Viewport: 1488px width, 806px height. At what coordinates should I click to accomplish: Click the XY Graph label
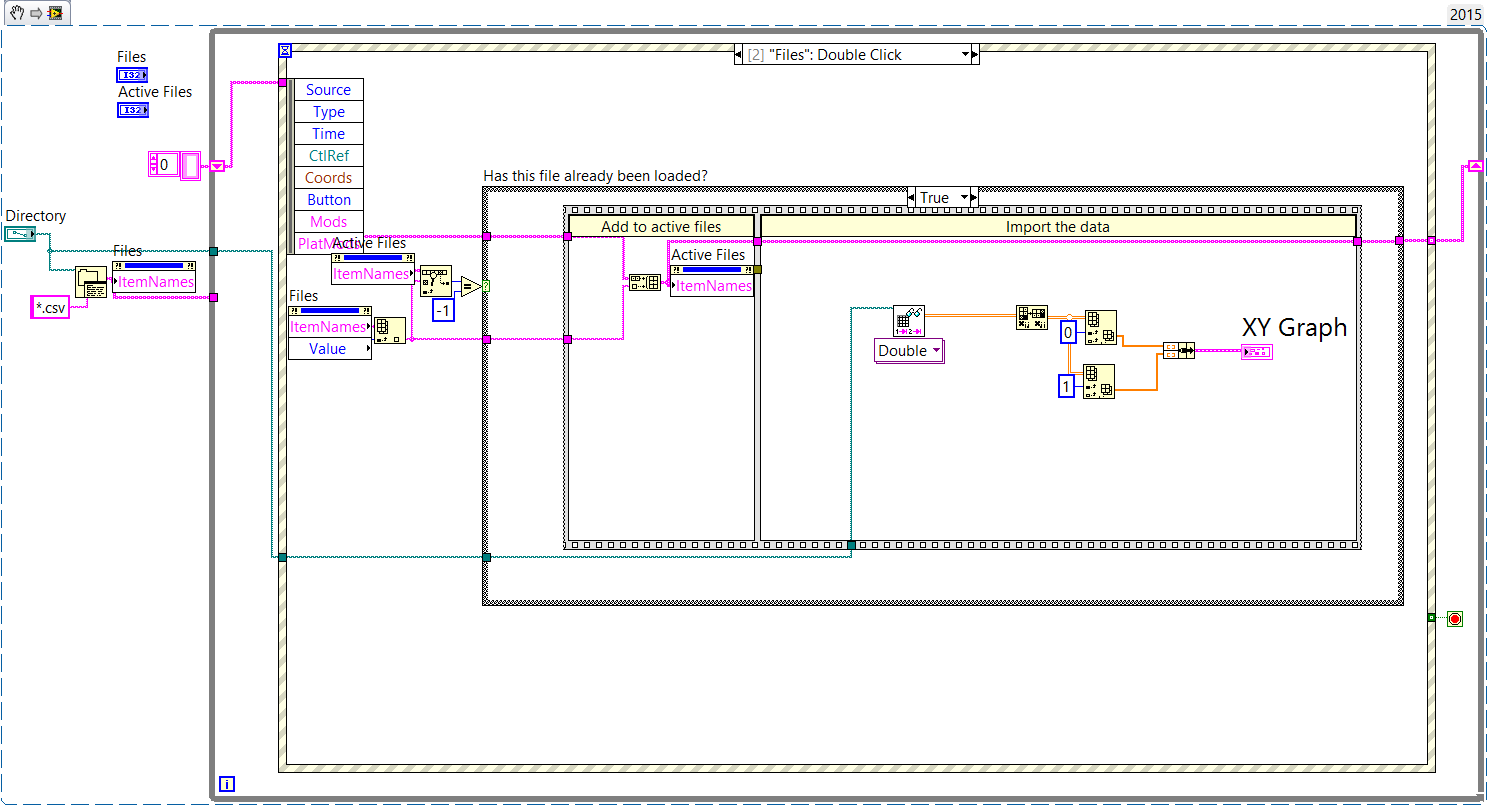[1294, 327]
